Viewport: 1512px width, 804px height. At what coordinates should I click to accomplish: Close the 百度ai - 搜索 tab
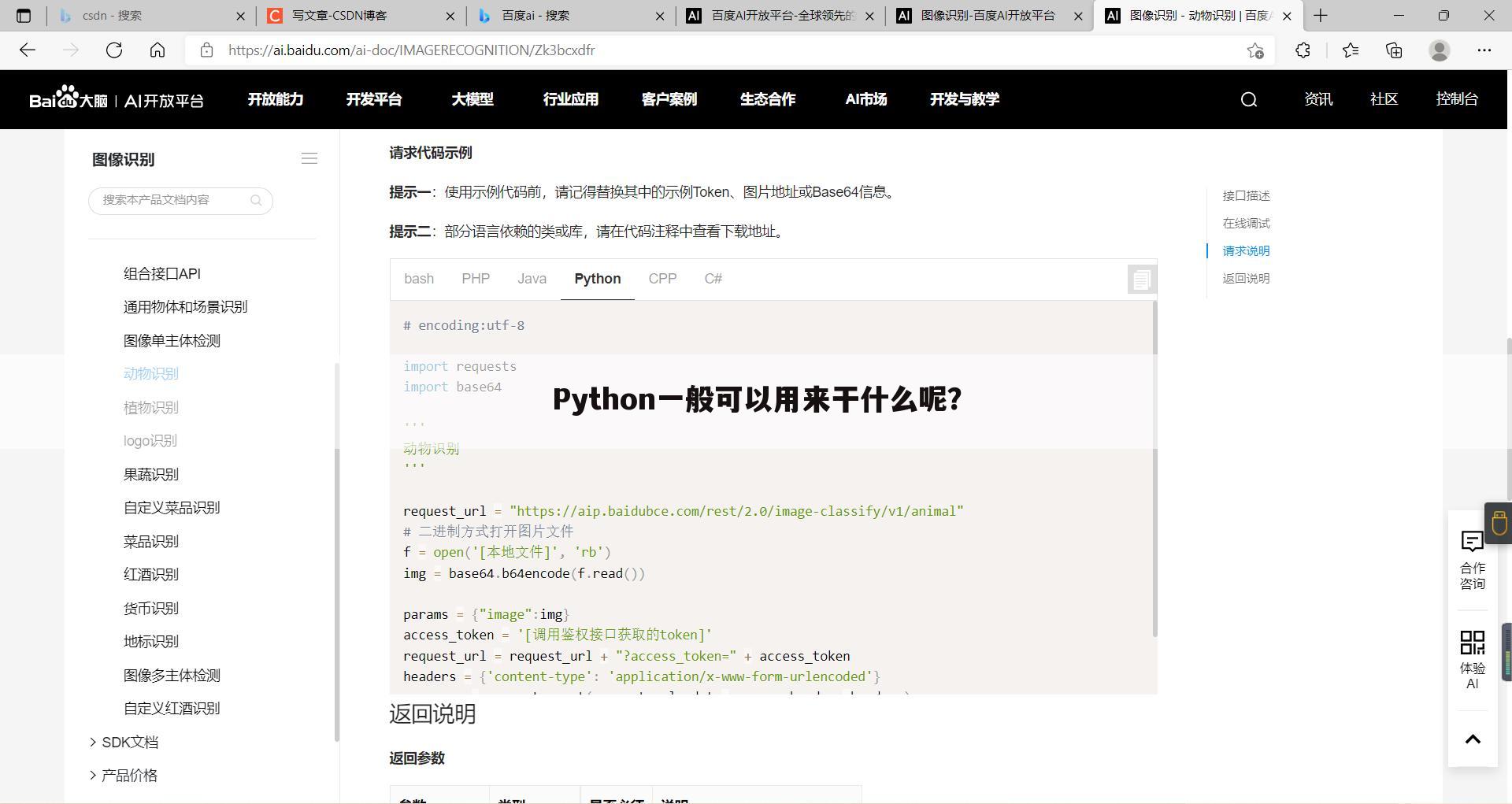(660, 16)
